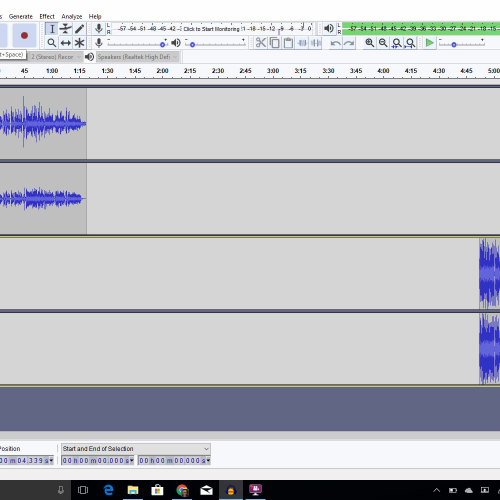Click Fit selection to width icon
Image resolution: width=500 pixels, height=500 pixels.
tap(397, 43)
